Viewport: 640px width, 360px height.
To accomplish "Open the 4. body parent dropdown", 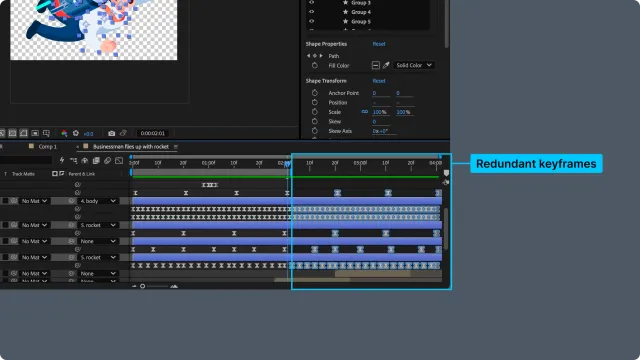I will [98, 201].
